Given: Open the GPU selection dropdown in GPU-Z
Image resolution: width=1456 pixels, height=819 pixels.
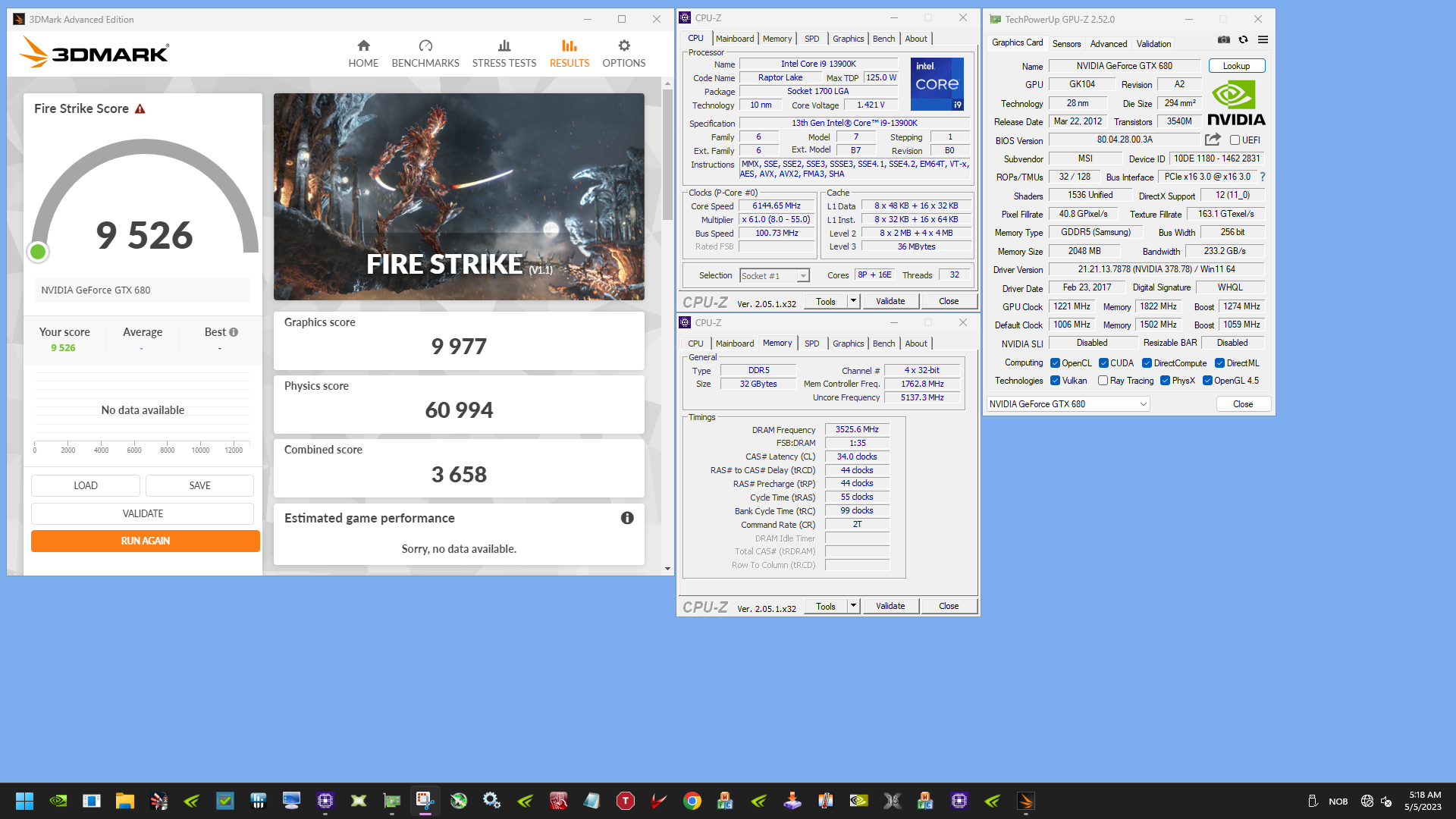Looking at the screenshot, I should (1068, 404).
